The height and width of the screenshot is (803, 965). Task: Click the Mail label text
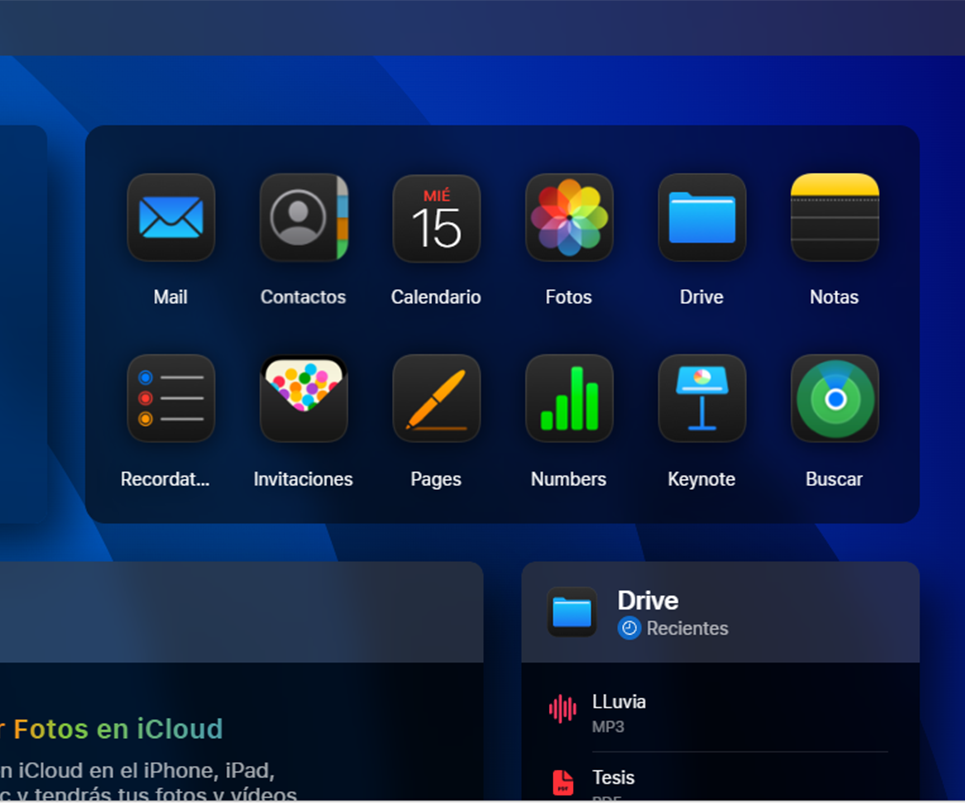click(x=170, y=297)
